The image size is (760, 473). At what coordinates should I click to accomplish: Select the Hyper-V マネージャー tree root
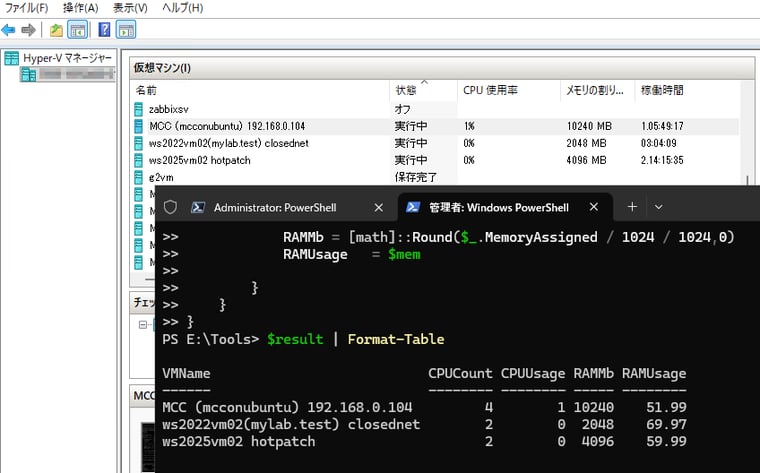pyautogui.click(x=59, y=58)
